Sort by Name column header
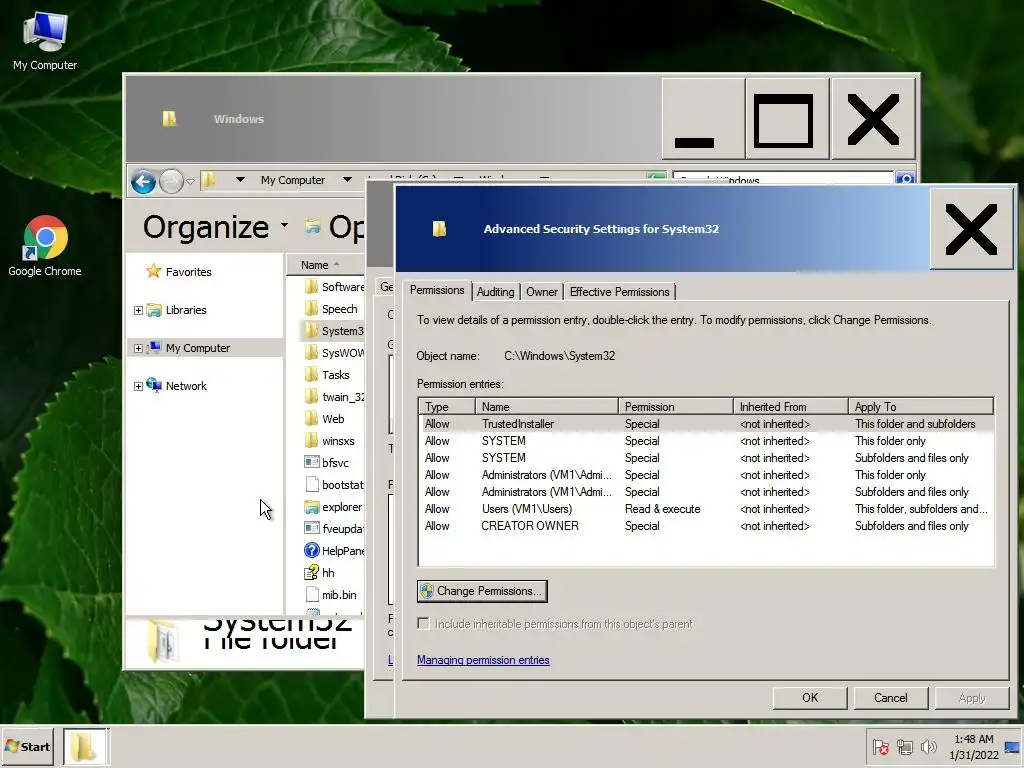Image resolution: width=1024 pixels, height=768 pixels. click(325, 265)
